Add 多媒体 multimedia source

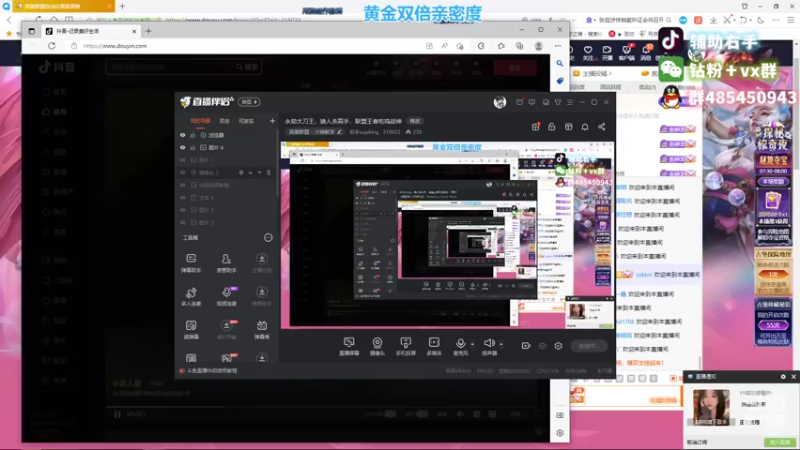tap(434, 346)
